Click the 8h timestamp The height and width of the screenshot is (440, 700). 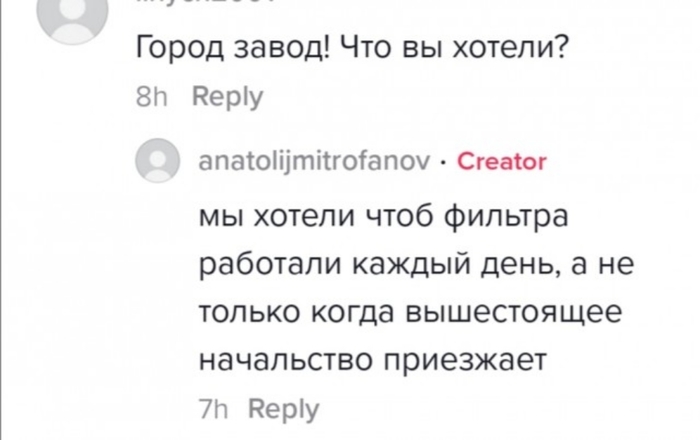click(152, 98)
